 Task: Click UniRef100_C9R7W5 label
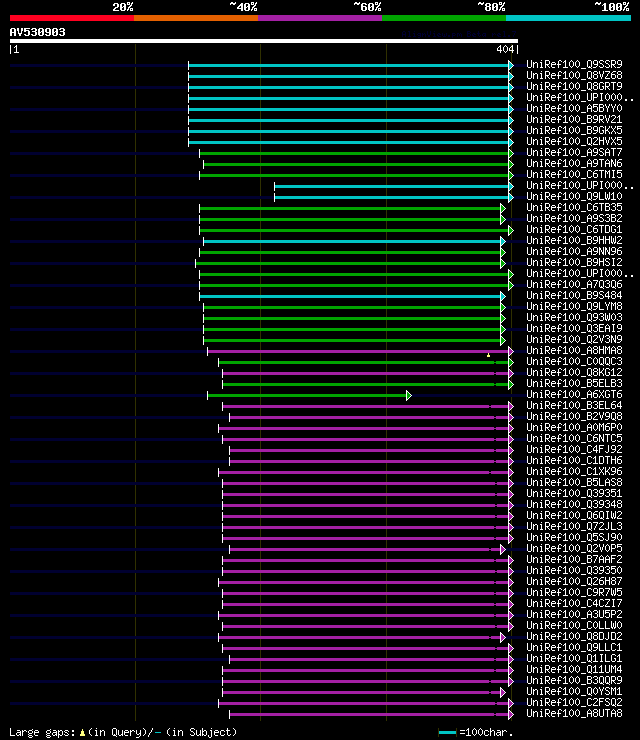[574, 593]
